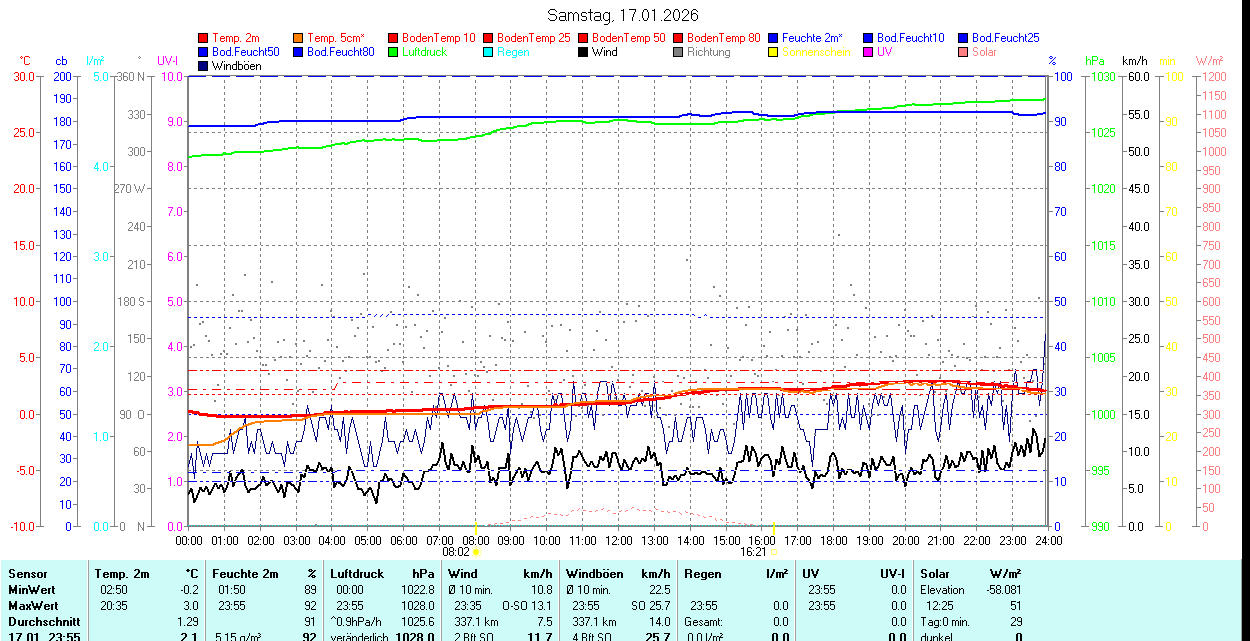Click the yellow Sonnenschein legend square
Viewport: 1250px width, 641px height.
coord(774,52)
